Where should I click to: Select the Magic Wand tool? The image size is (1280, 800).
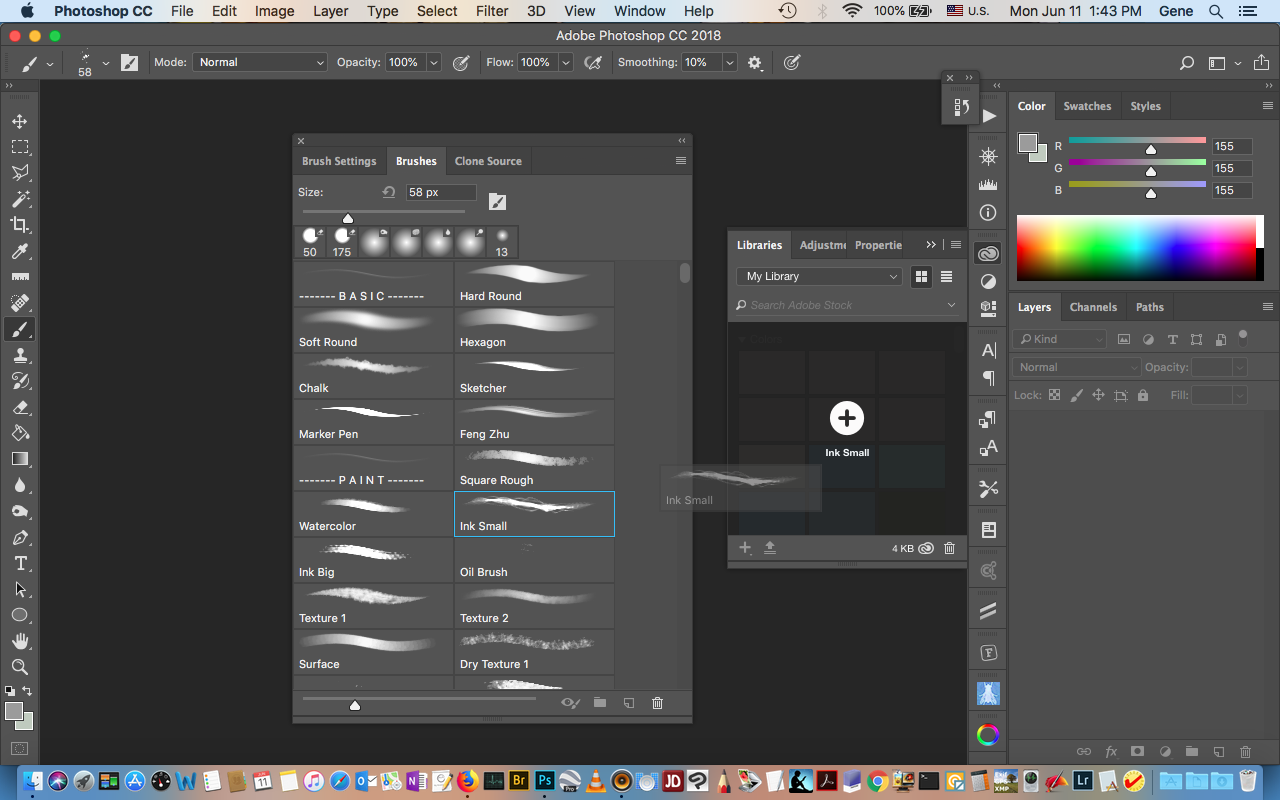pos(19,199)
